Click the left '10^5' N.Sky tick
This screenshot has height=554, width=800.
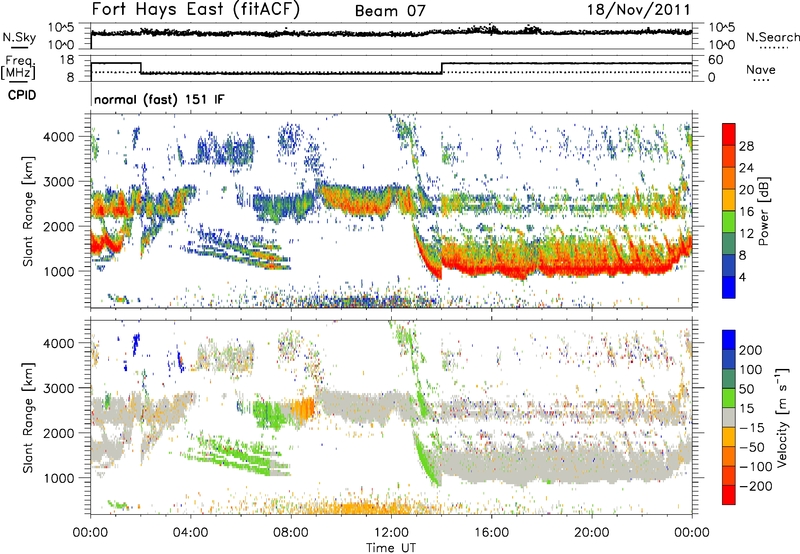tap(61, 27)
